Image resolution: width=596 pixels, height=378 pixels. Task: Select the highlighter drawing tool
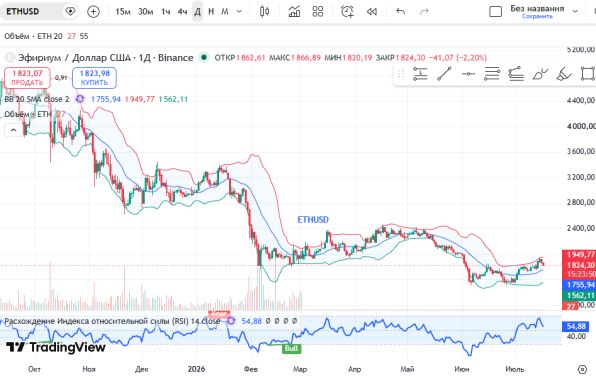(x=564, y=74)
